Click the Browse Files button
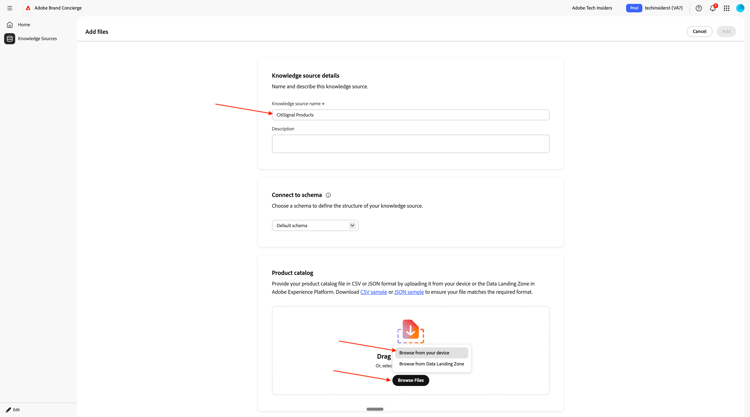Image resolution: width=750 pixels, height=417 pixels. pyautogui.click(x=410, y=380)
